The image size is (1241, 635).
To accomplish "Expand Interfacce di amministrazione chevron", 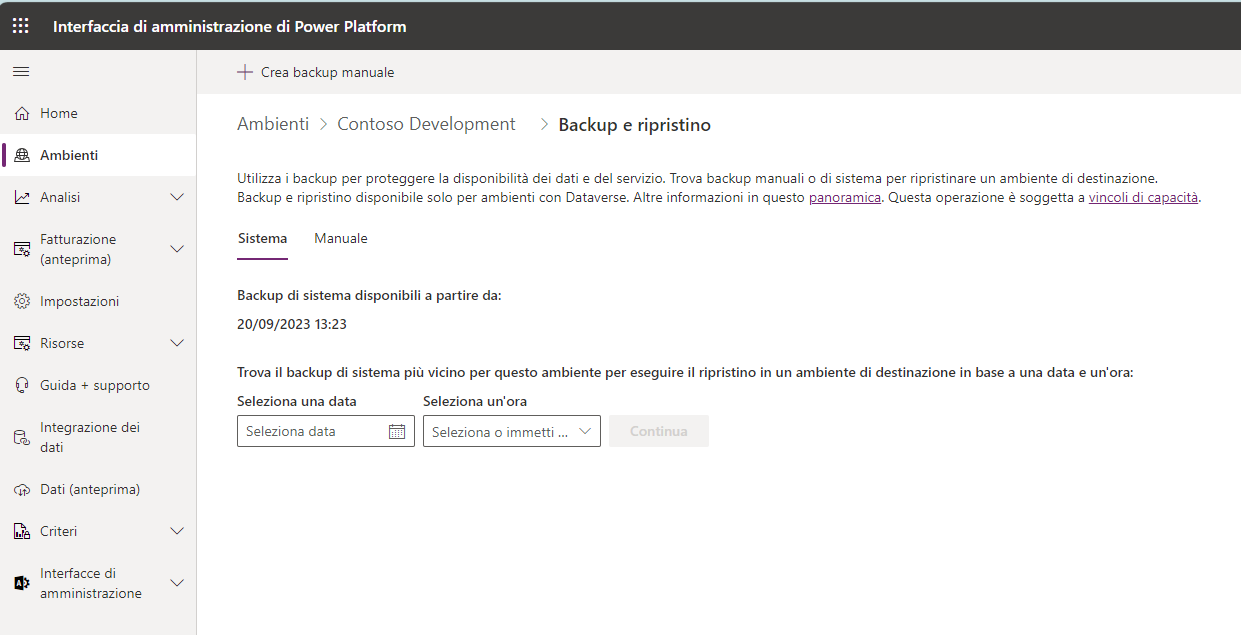I will click(x=177, y=583).
